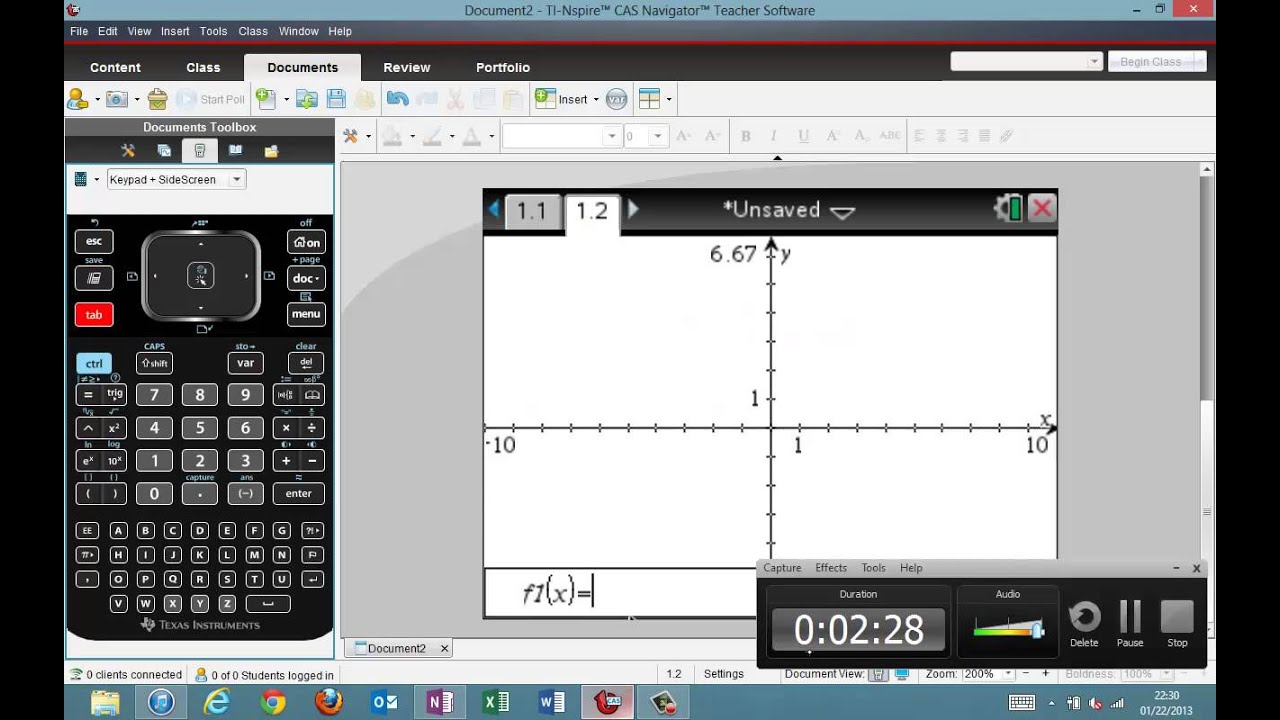Screen dimensions: 1280x720
Task: Switch to the Review tab
Action: pos(407,67)
